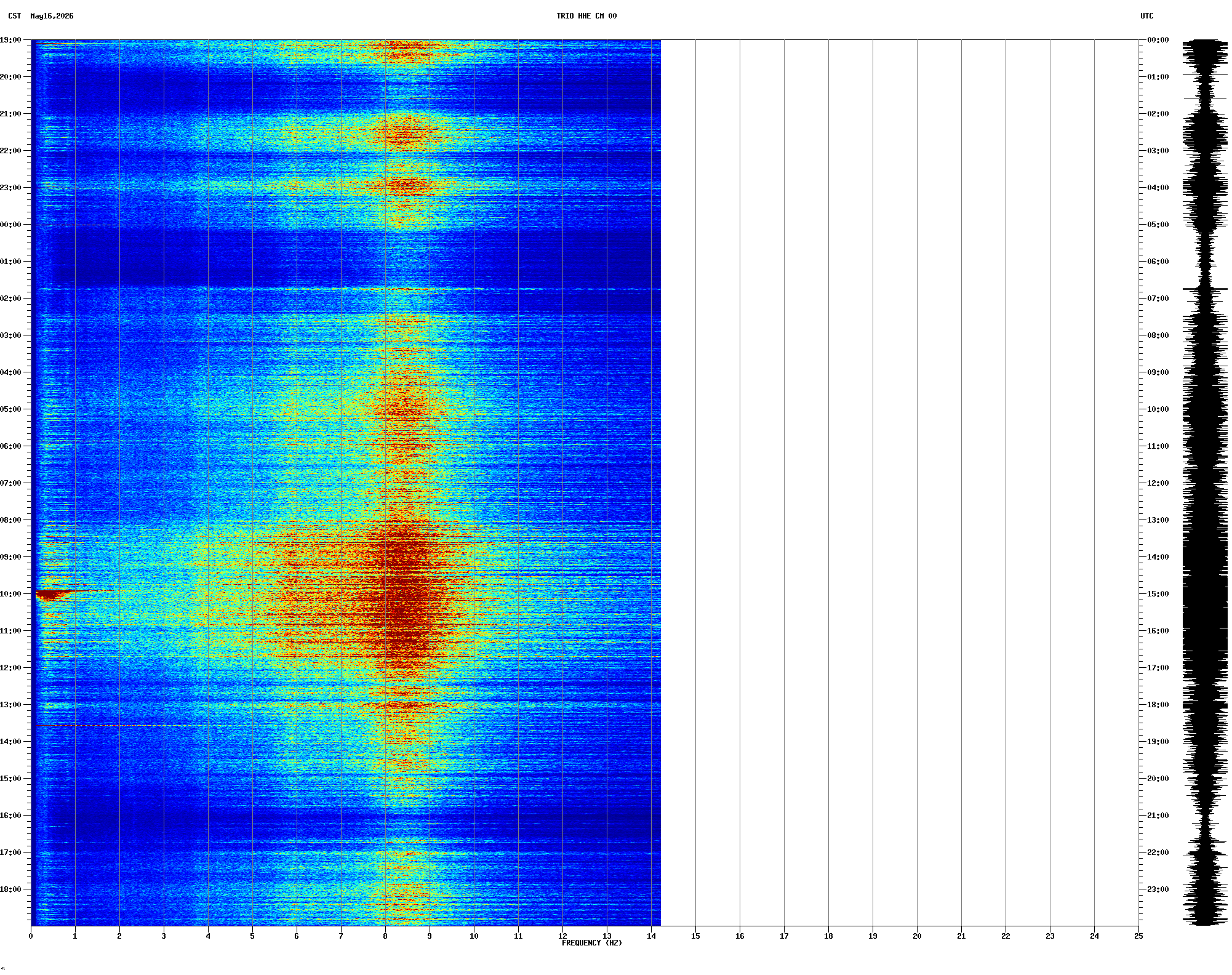Viewport: 1232px width, 975px height.
Task: Click the 8 Hz frequency tick label
Action: click(385, 936)
